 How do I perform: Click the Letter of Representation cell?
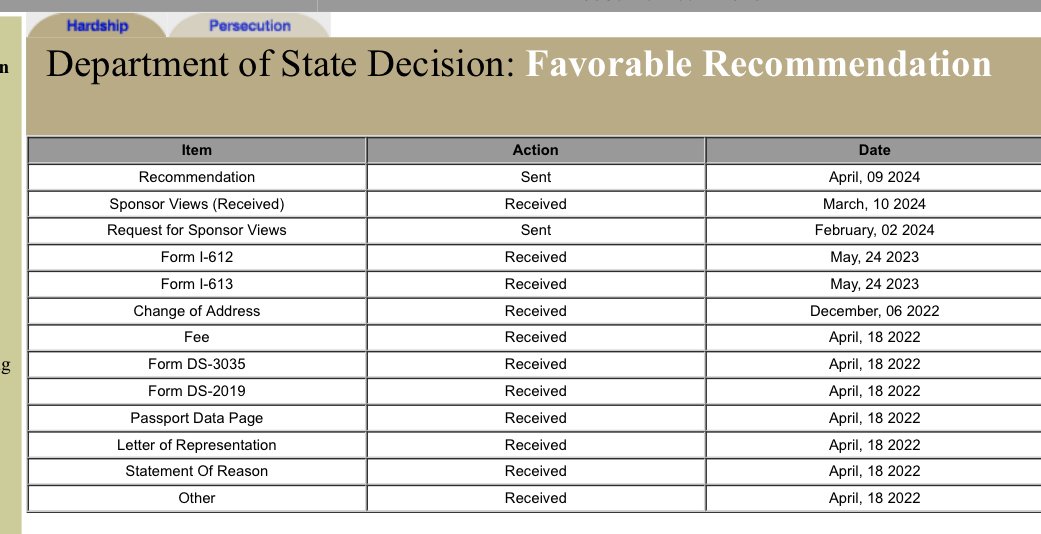(197, 445)
